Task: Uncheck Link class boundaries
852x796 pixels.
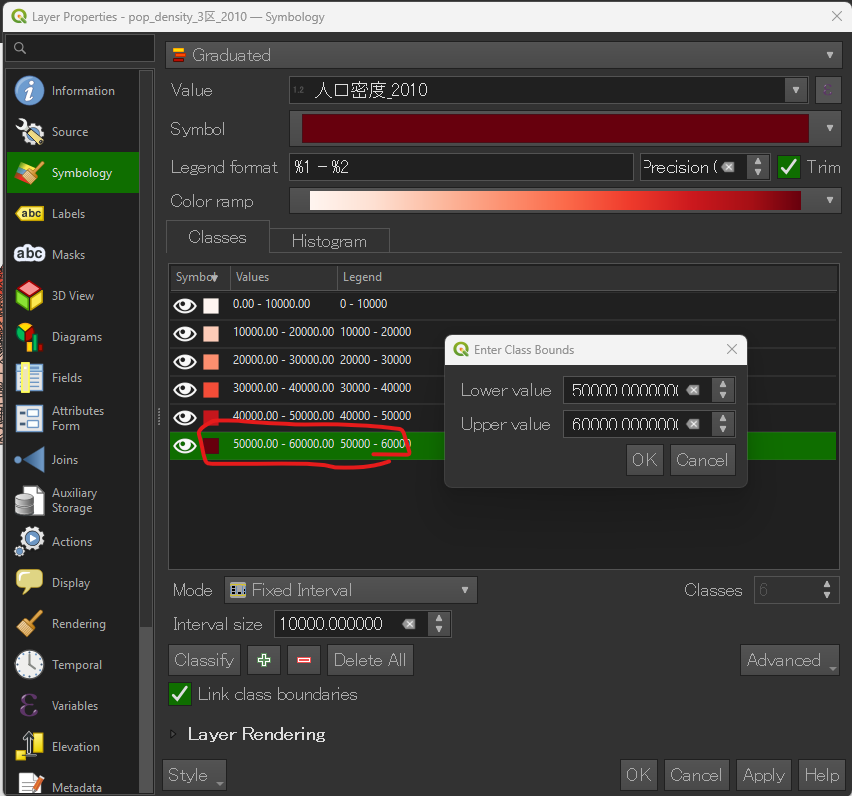Action: pyautogui.click(x=180, y=694)
